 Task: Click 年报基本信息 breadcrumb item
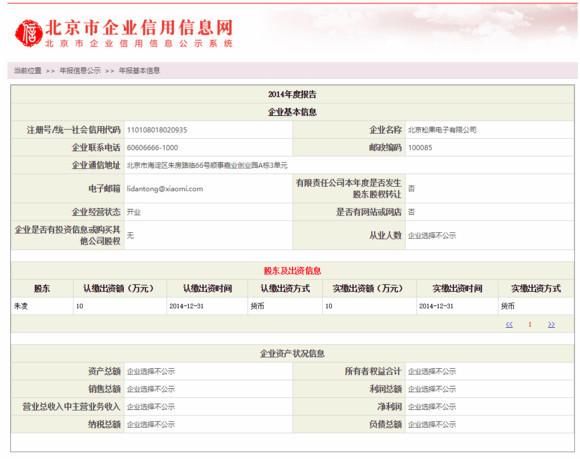point(139,70)
